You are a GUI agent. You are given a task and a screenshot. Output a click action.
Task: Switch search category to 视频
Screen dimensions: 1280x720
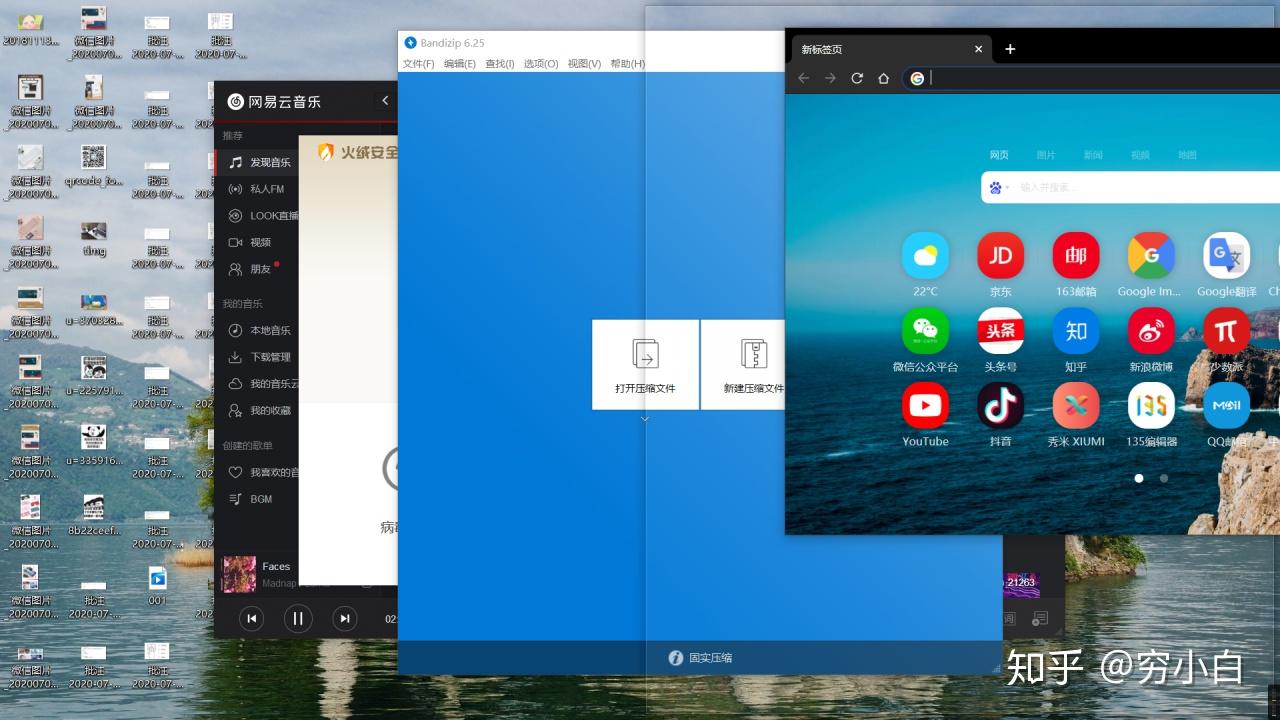tap(1140, 155)
